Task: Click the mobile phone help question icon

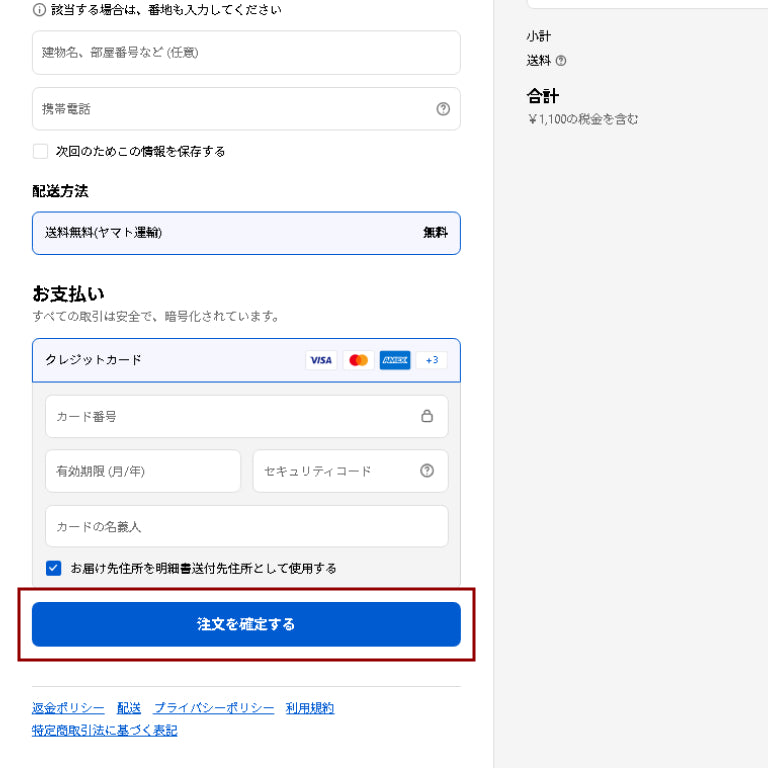Action: pos(443,109)
